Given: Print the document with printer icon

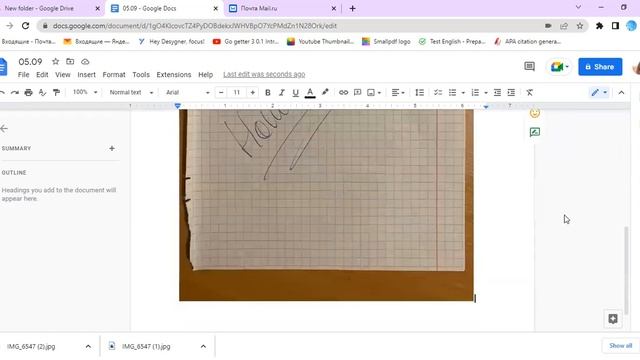Looking at the screenshot, I should pos(29,93).
